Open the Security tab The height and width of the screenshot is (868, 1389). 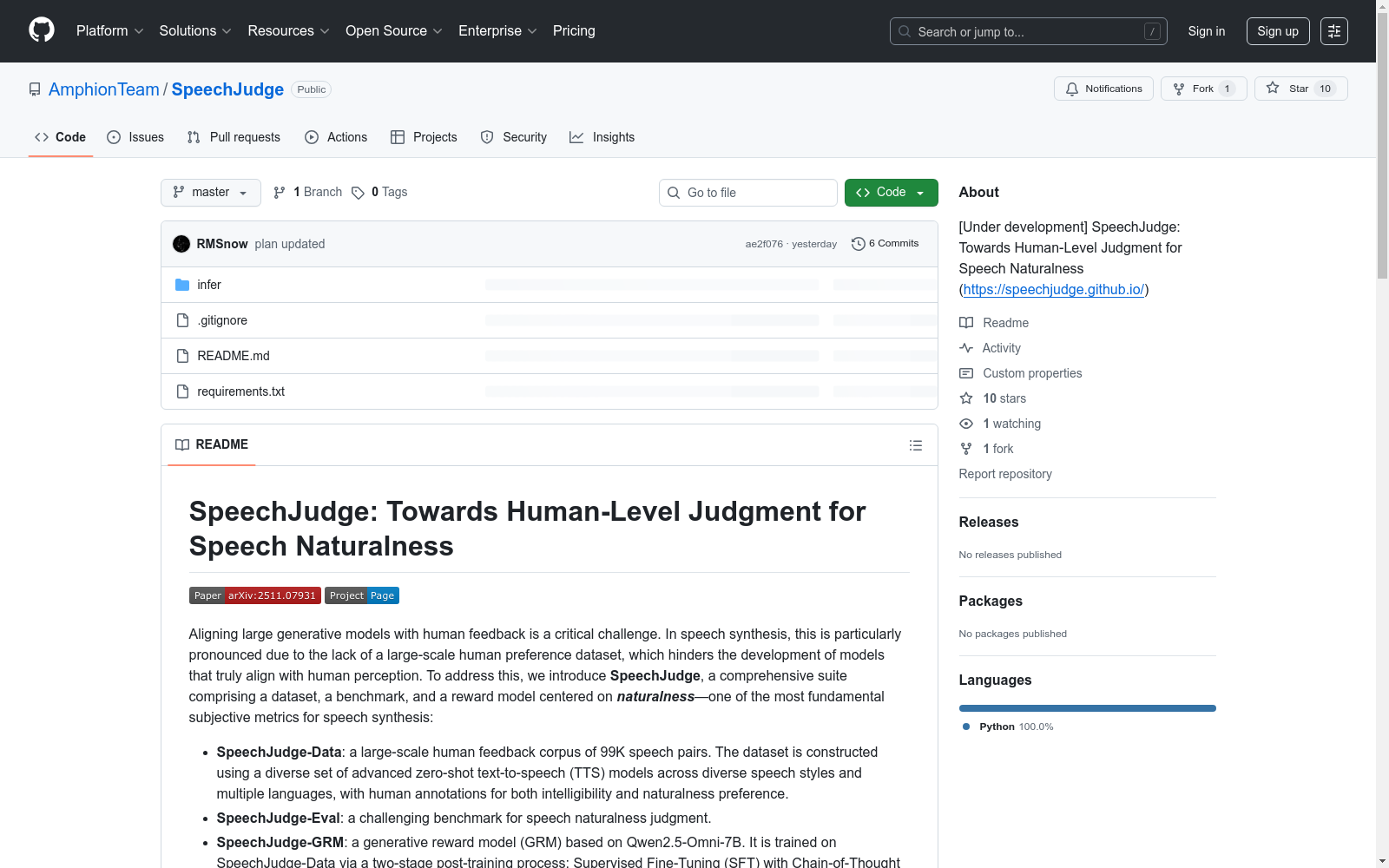(514, 137)
